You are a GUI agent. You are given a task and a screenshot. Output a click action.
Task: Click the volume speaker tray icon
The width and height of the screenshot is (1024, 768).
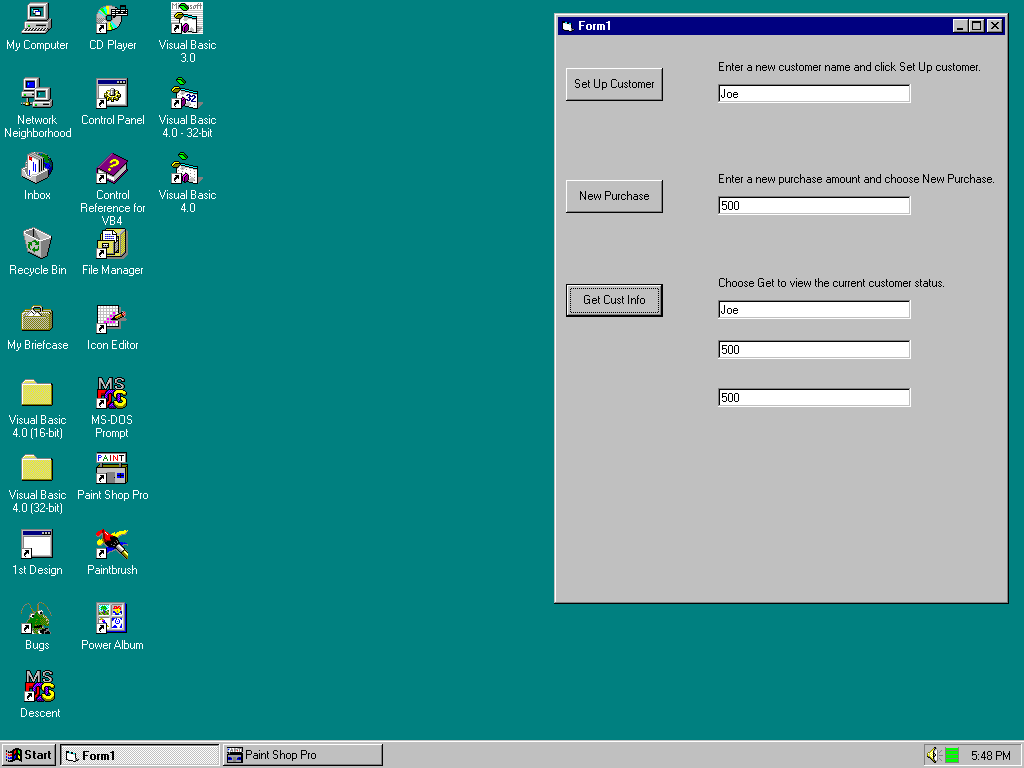coord(932,755)
